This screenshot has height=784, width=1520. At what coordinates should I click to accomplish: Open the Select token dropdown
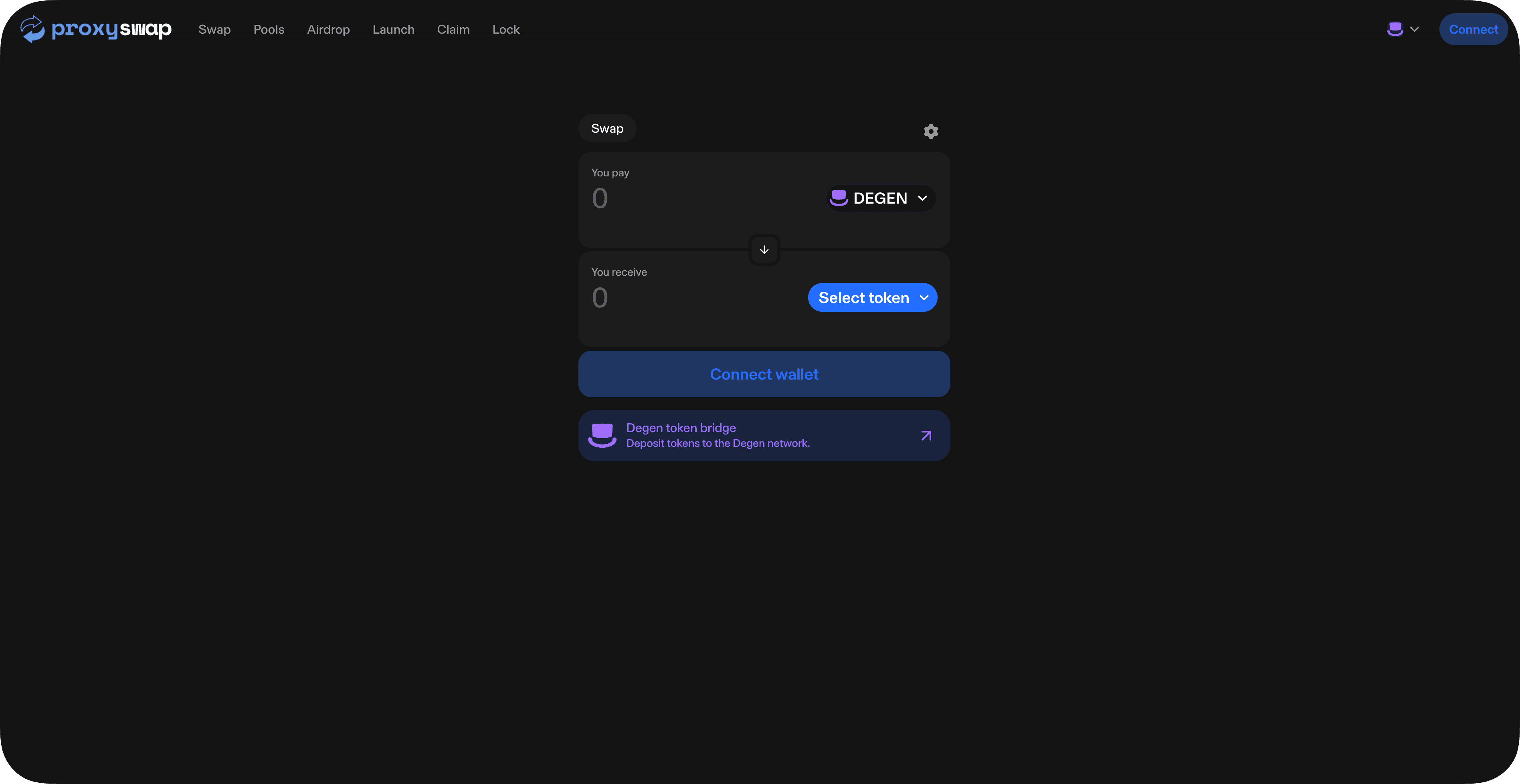click(872, 298)
